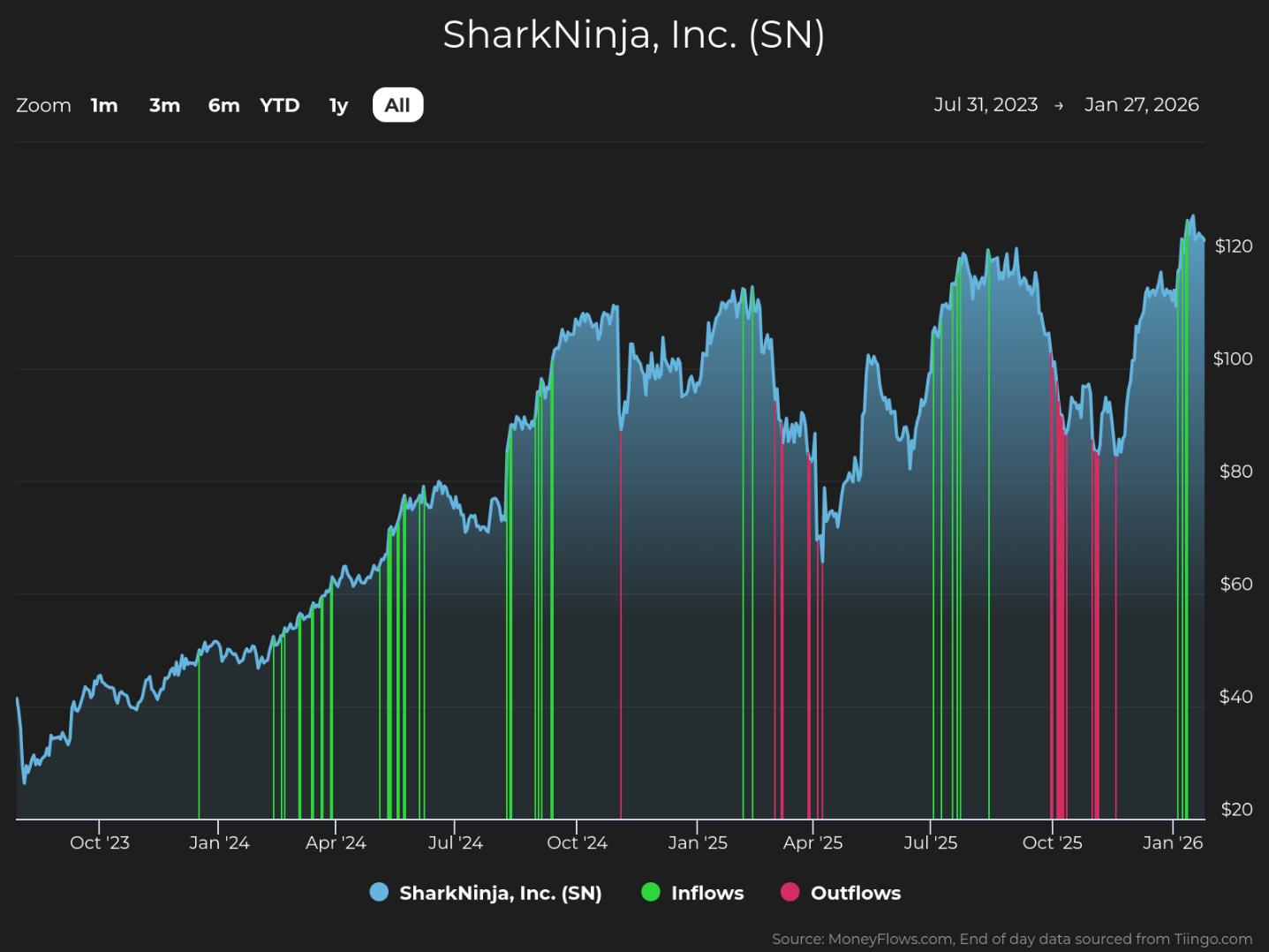
Task: Click the Jul '24 axis label
Action: click(455, 842)
